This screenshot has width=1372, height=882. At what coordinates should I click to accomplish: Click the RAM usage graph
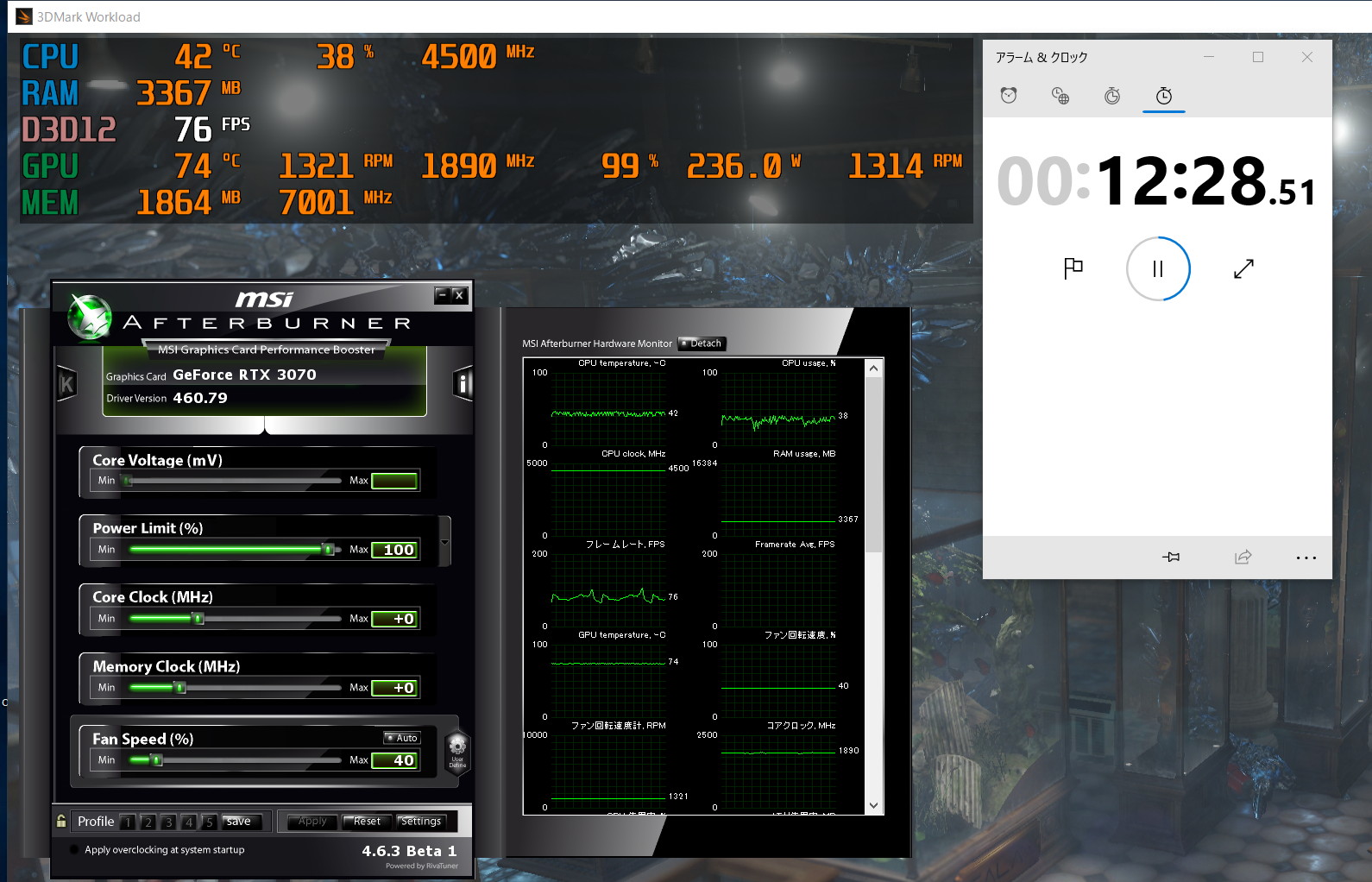point(778,498)
